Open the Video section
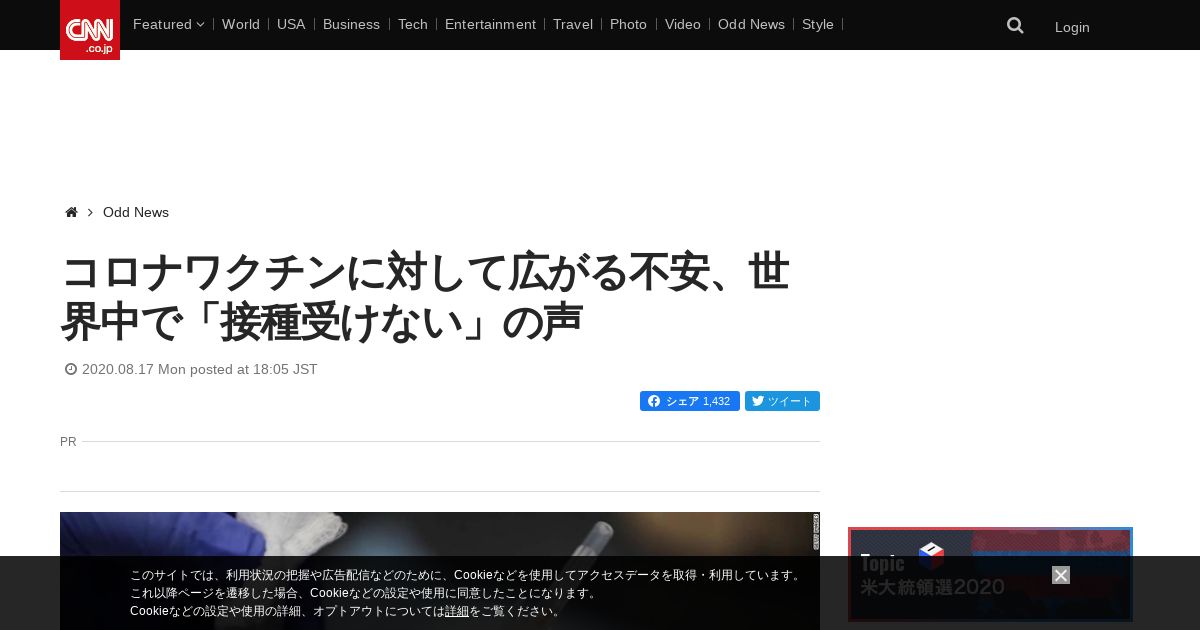 (683, 24)
